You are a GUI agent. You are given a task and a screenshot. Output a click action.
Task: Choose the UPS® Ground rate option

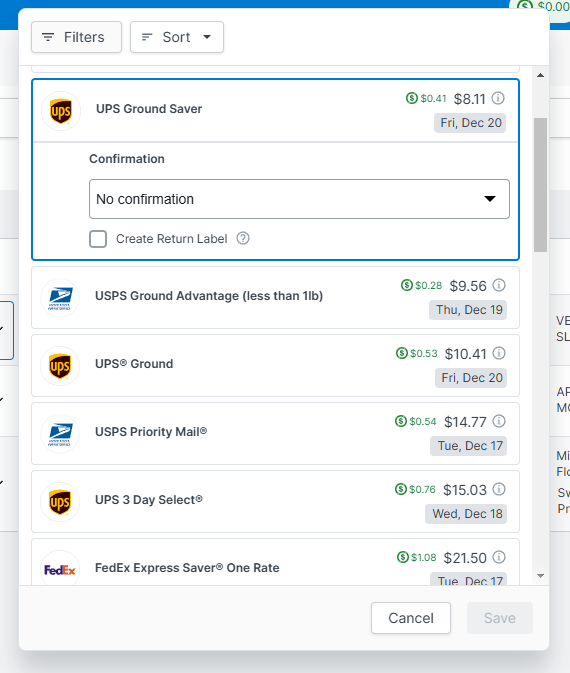point(276,366)
